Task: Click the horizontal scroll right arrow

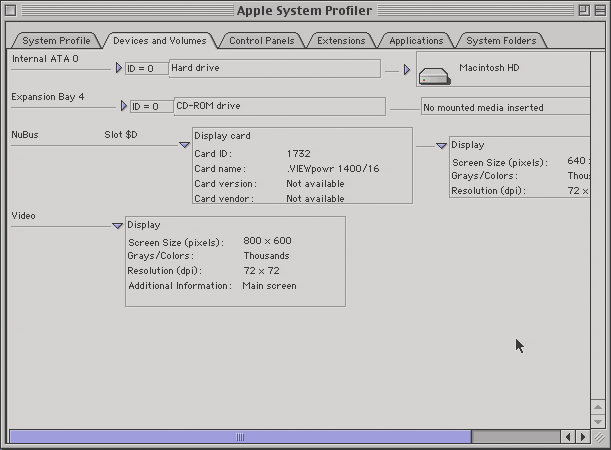Action: pyautogui.click(x=583, y=437)
